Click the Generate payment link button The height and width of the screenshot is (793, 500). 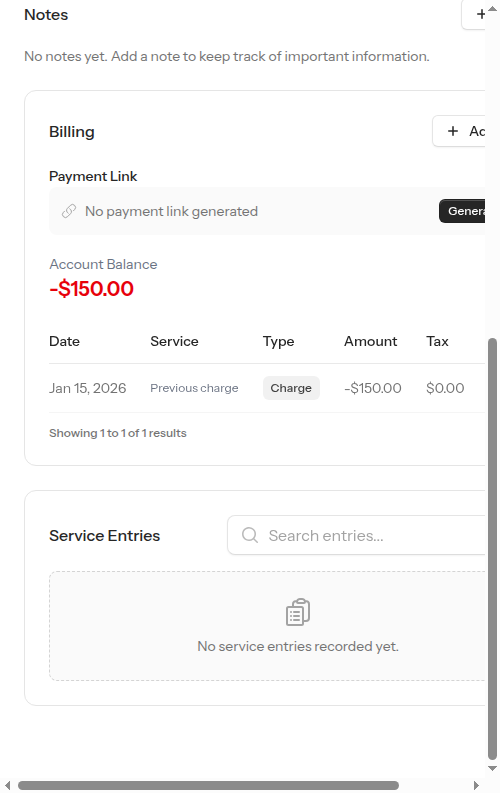click(462, 211)
